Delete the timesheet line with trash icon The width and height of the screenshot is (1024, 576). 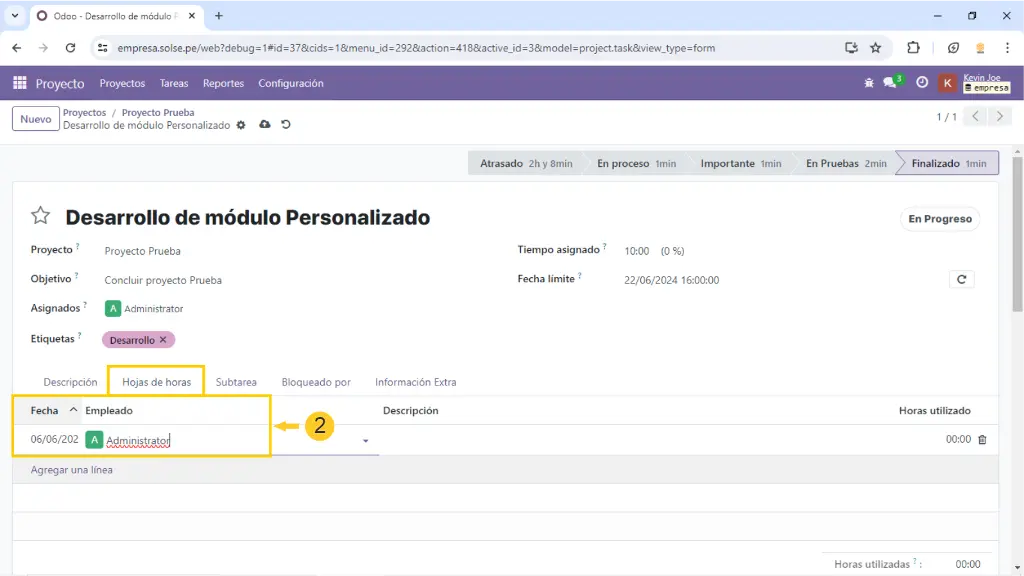(x=982, y=439)
